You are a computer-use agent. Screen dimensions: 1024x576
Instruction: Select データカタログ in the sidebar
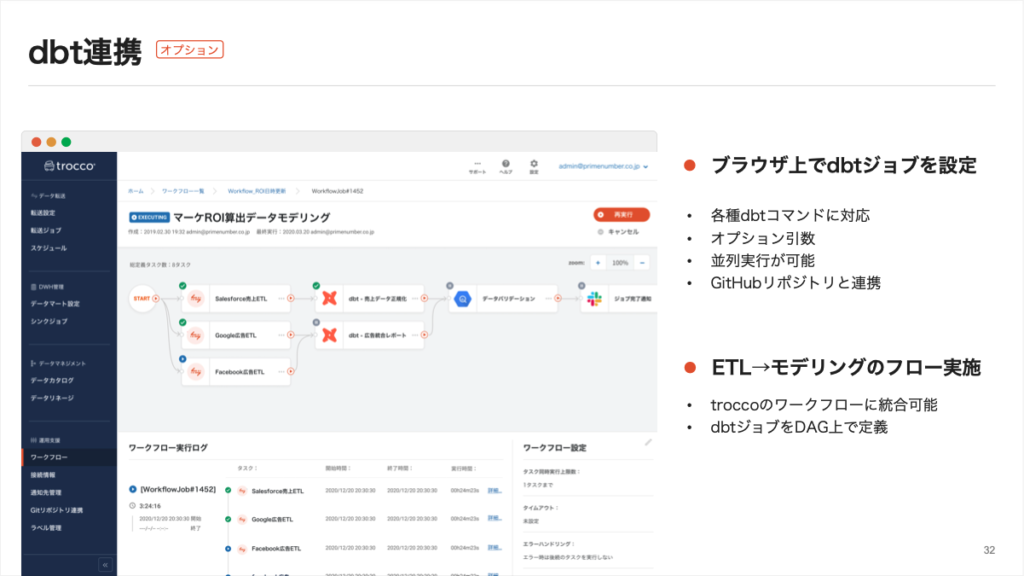pyautogui.click(x=52, y=380)
